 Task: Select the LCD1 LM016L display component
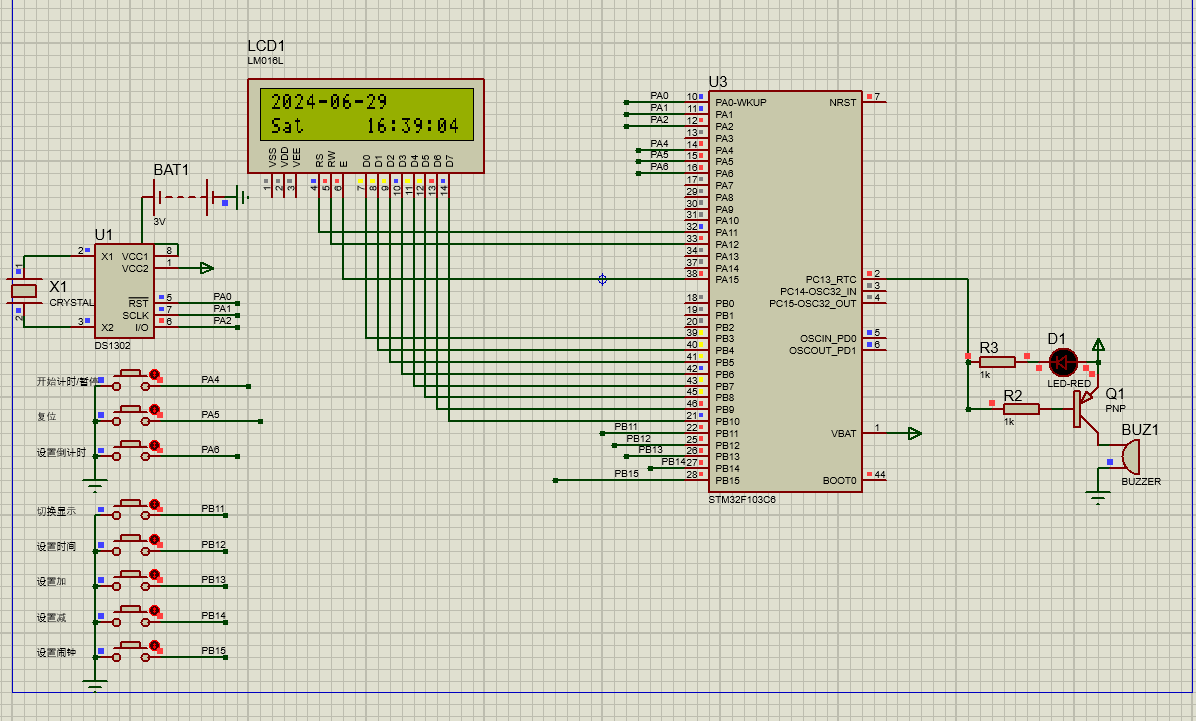pyautogui.click(x=365, y=126)
